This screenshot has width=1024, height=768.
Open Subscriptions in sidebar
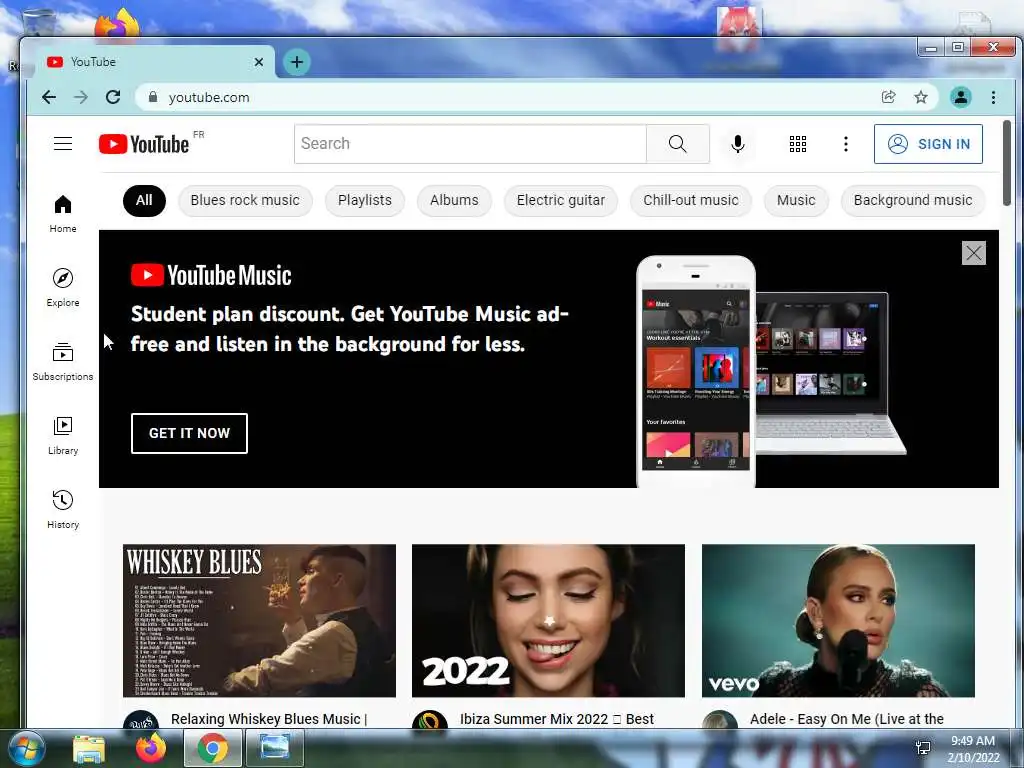(63, 361)
